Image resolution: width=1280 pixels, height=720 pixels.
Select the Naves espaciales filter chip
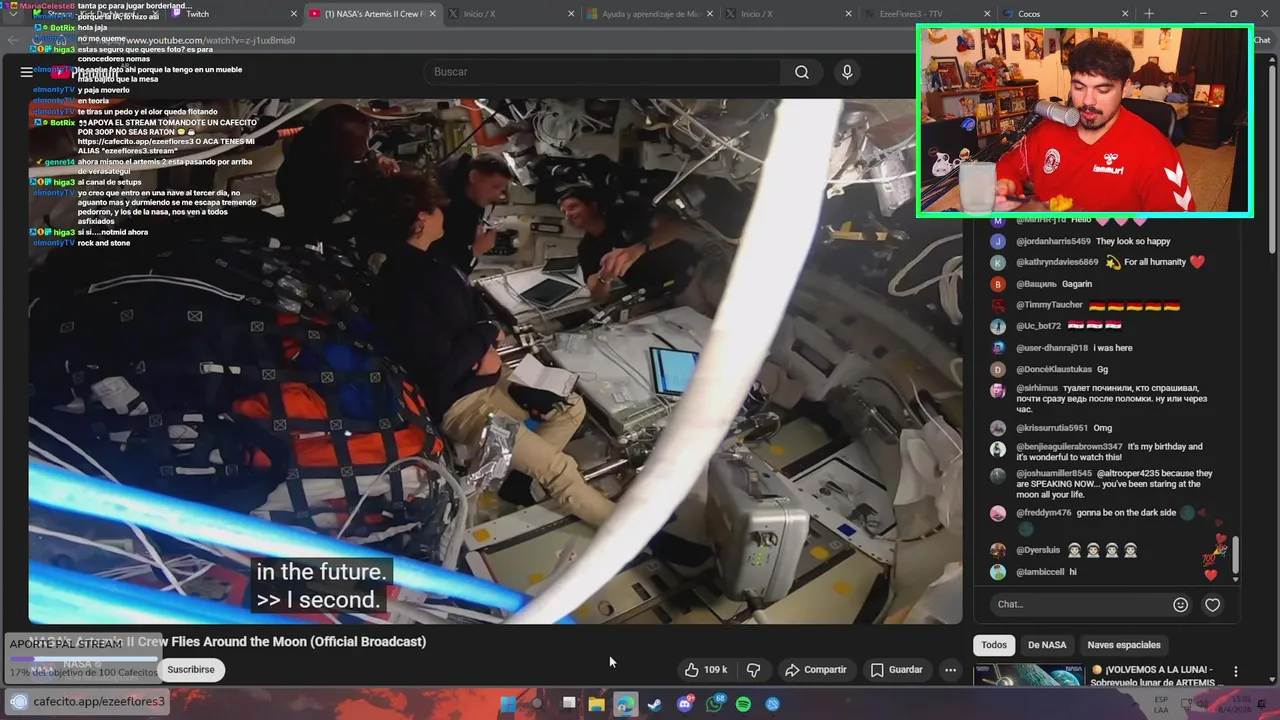(1124, 645)
